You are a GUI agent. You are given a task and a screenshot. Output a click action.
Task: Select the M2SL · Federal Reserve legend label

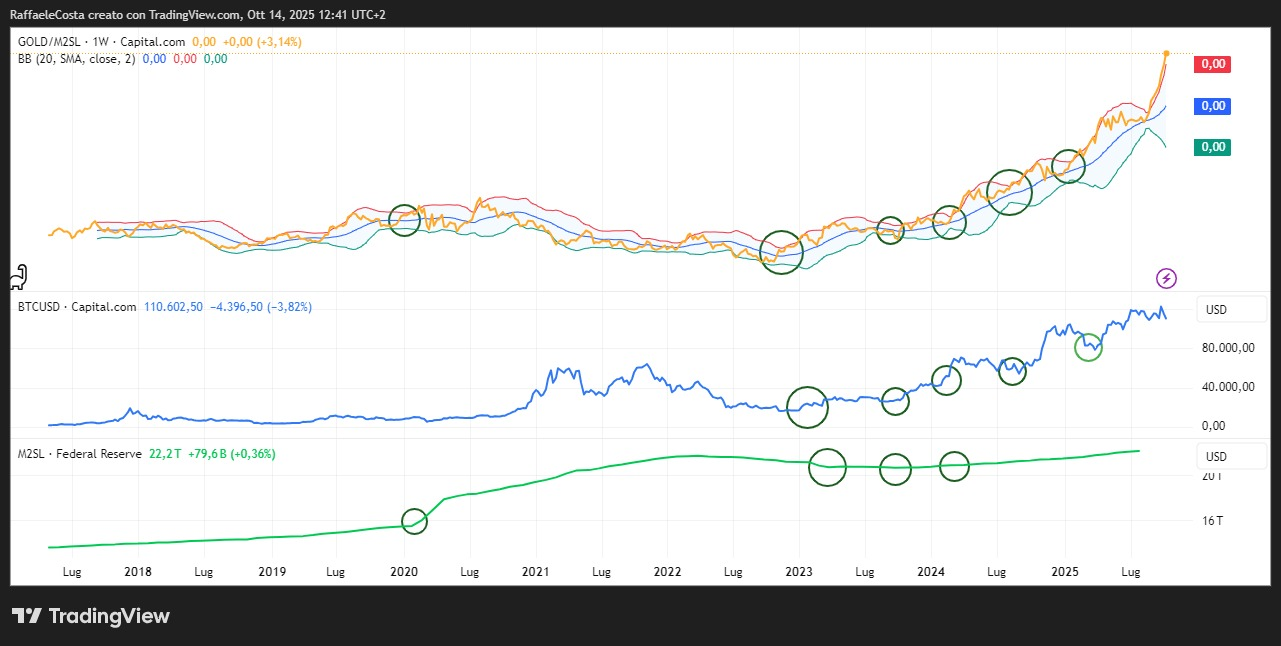pos(80,454)
